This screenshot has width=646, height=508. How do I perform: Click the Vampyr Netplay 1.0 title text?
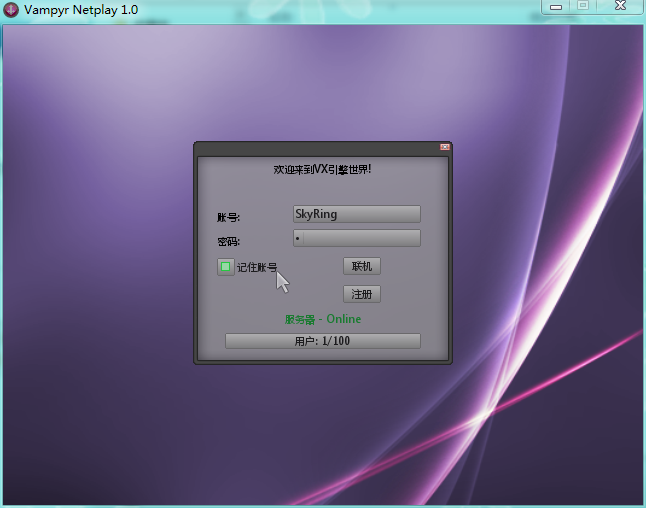click(81, 9)
